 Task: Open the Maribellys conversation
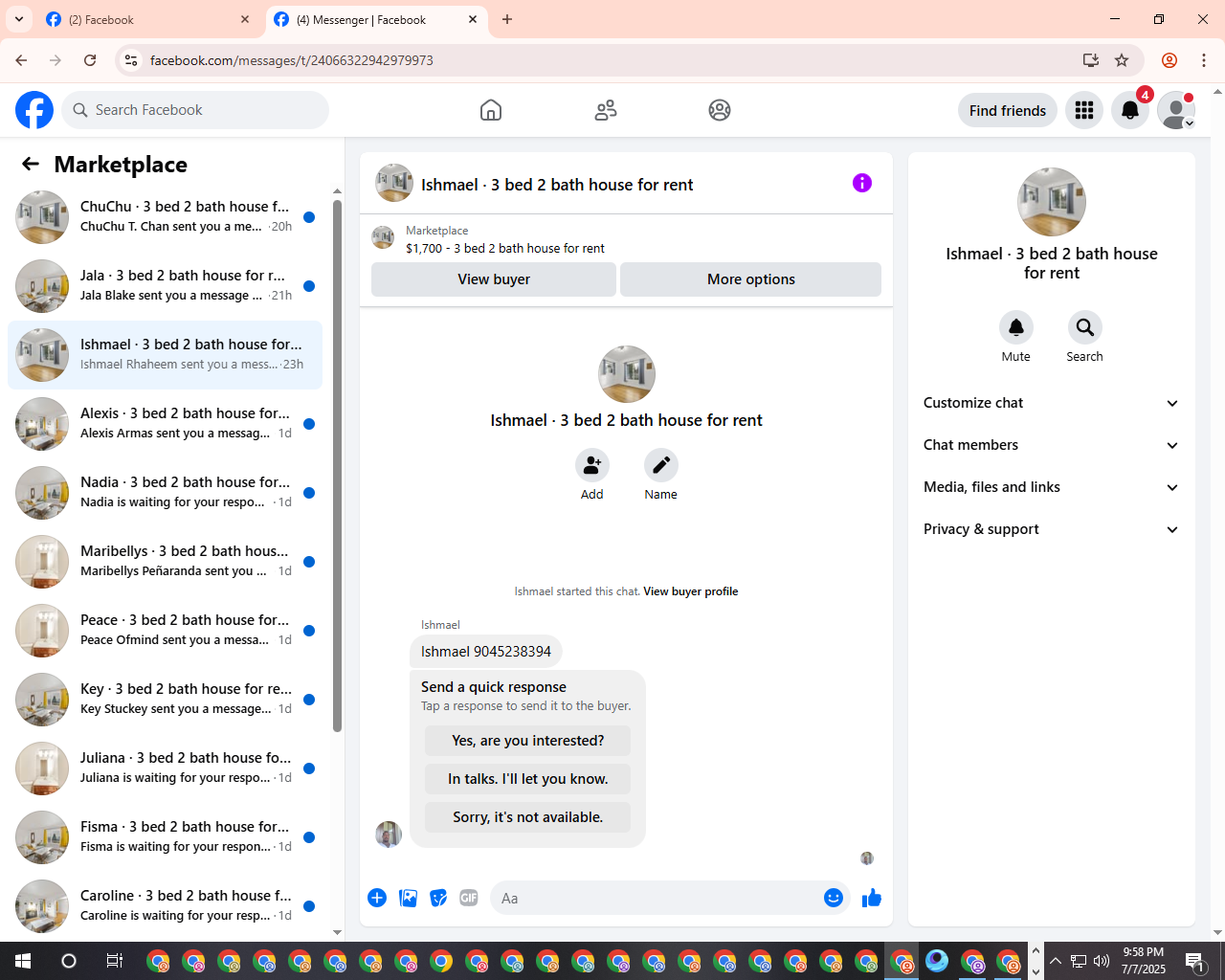(166, 562)
